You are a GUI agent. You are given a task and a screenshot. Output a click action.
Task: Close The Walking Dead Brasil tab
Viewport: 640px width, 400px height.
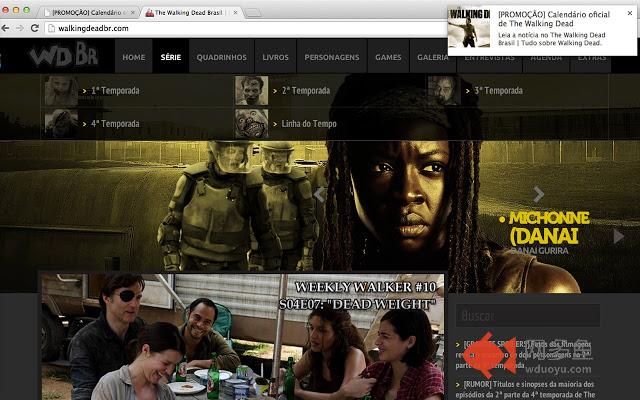pyautogui.click(x=236, y=13)
